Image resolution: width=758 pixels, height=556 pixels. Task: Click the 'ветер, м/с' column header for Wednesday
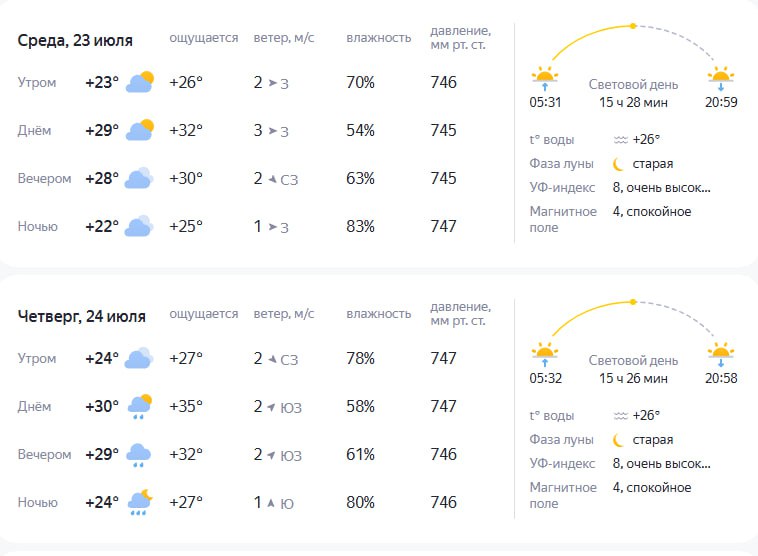tap(284, 38)
